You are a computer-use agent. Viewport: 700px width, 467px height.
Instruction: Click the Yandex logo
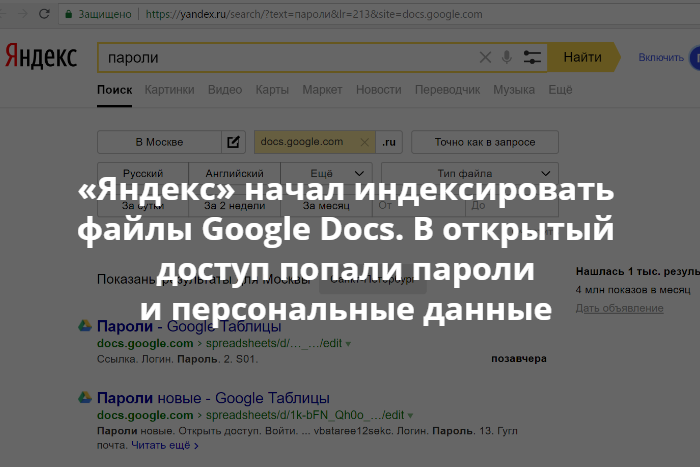(x=40, y=57)
